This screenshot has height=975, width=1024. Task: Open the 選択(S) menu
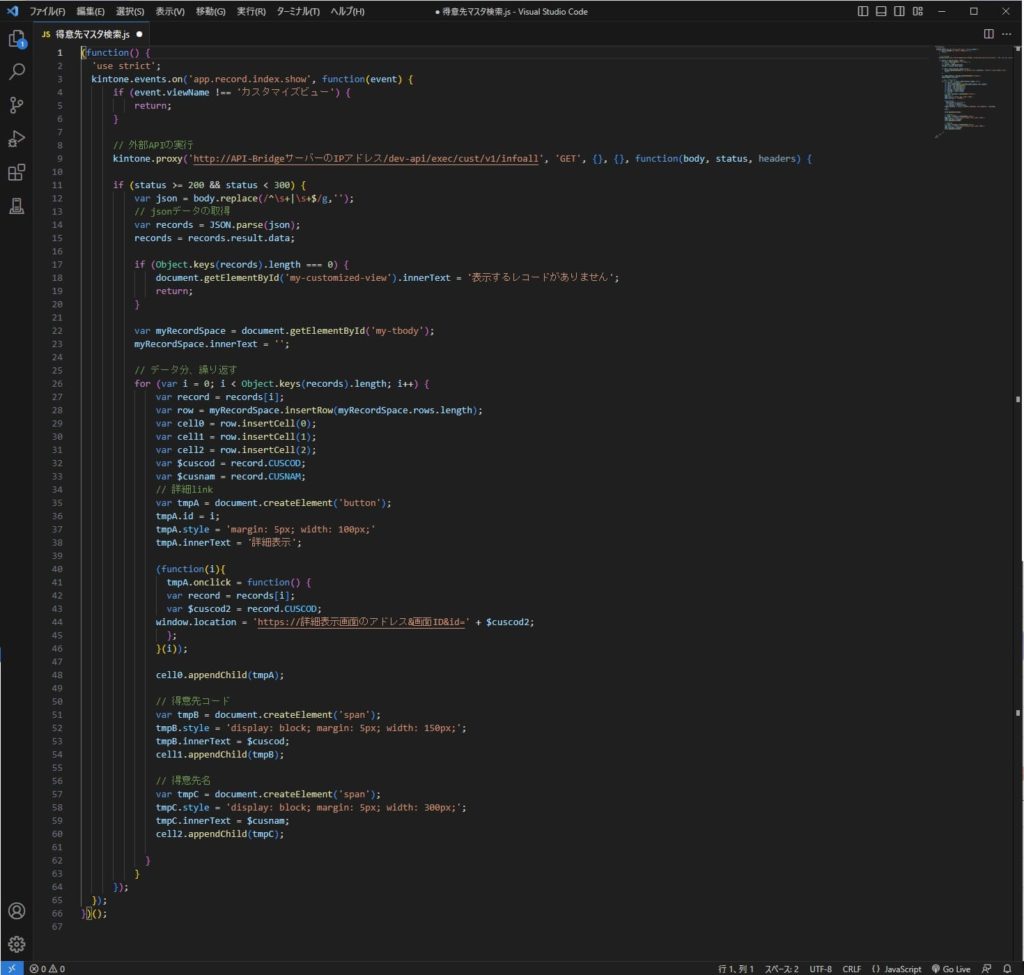pyautogui.click(x=130, y=12)
